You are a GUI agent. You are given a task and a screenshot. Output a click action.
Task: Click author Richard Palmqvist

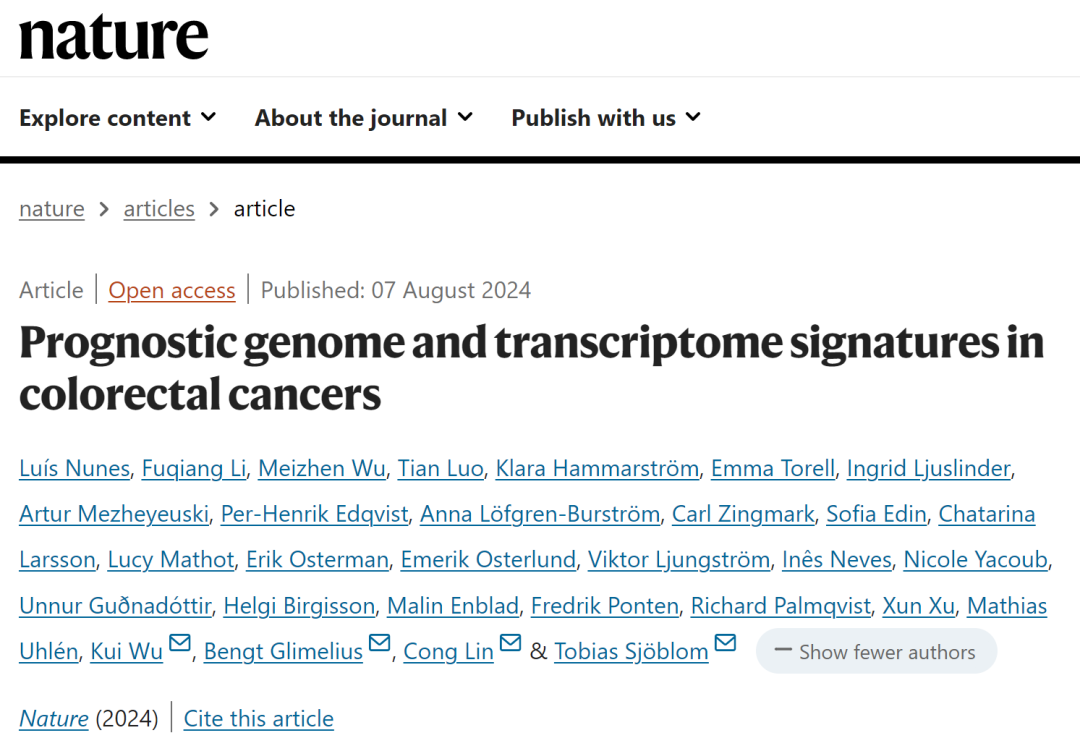[780, 606]
